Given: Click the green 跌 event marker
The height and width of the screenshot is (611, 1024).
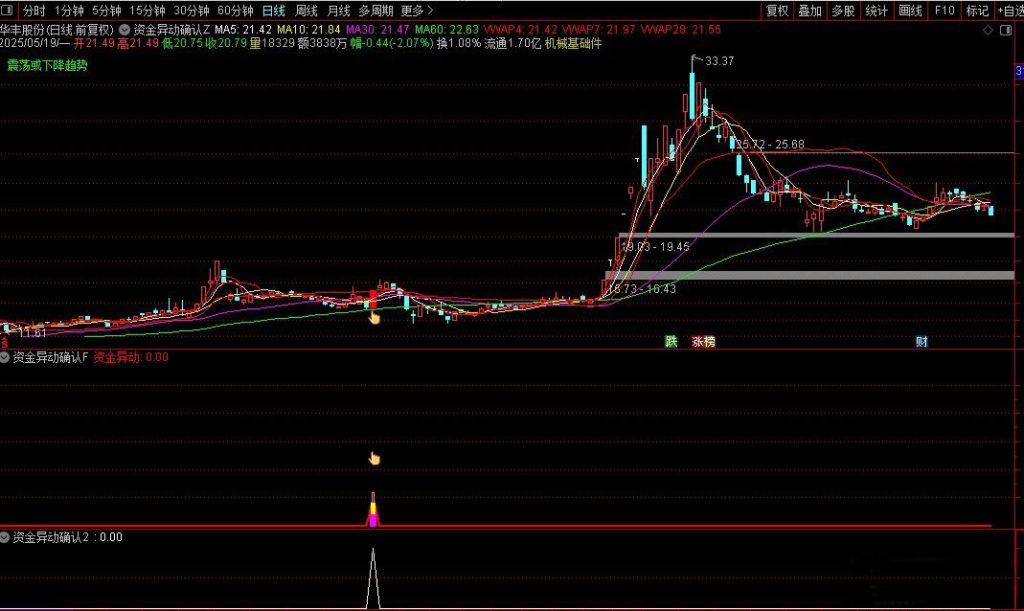Looking at the screenshot, I should click(x=671, y=342).
